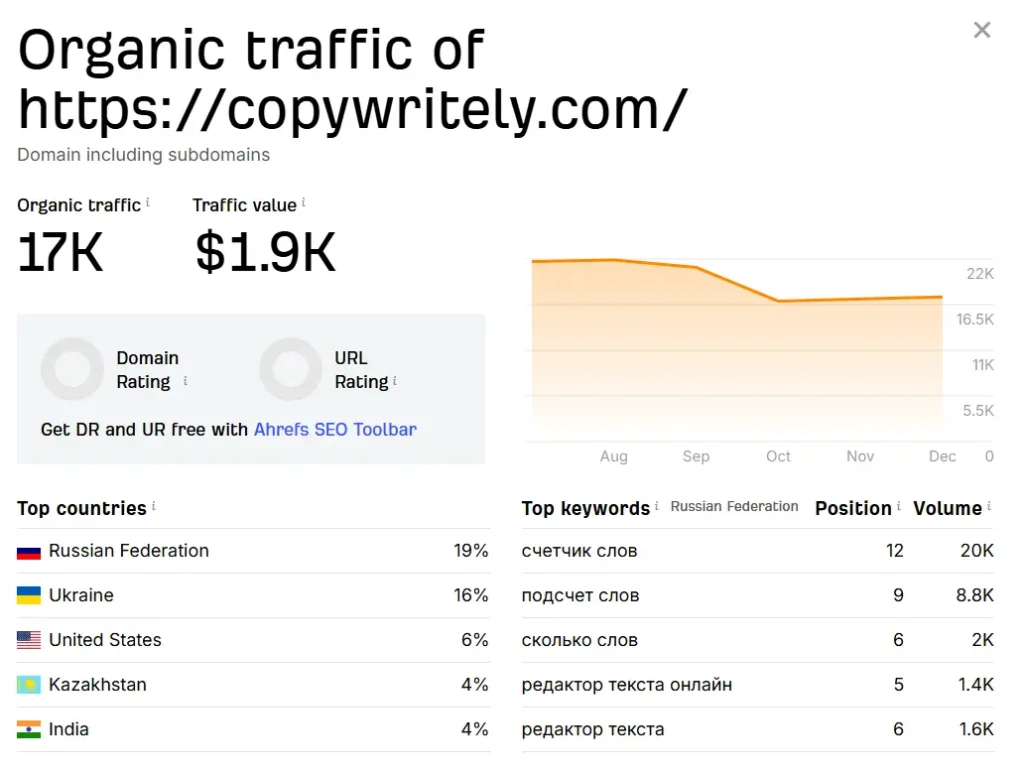Click the keyword счетчик слов
The width and height of the screenshot is (1024, 775).
(579, 551)
